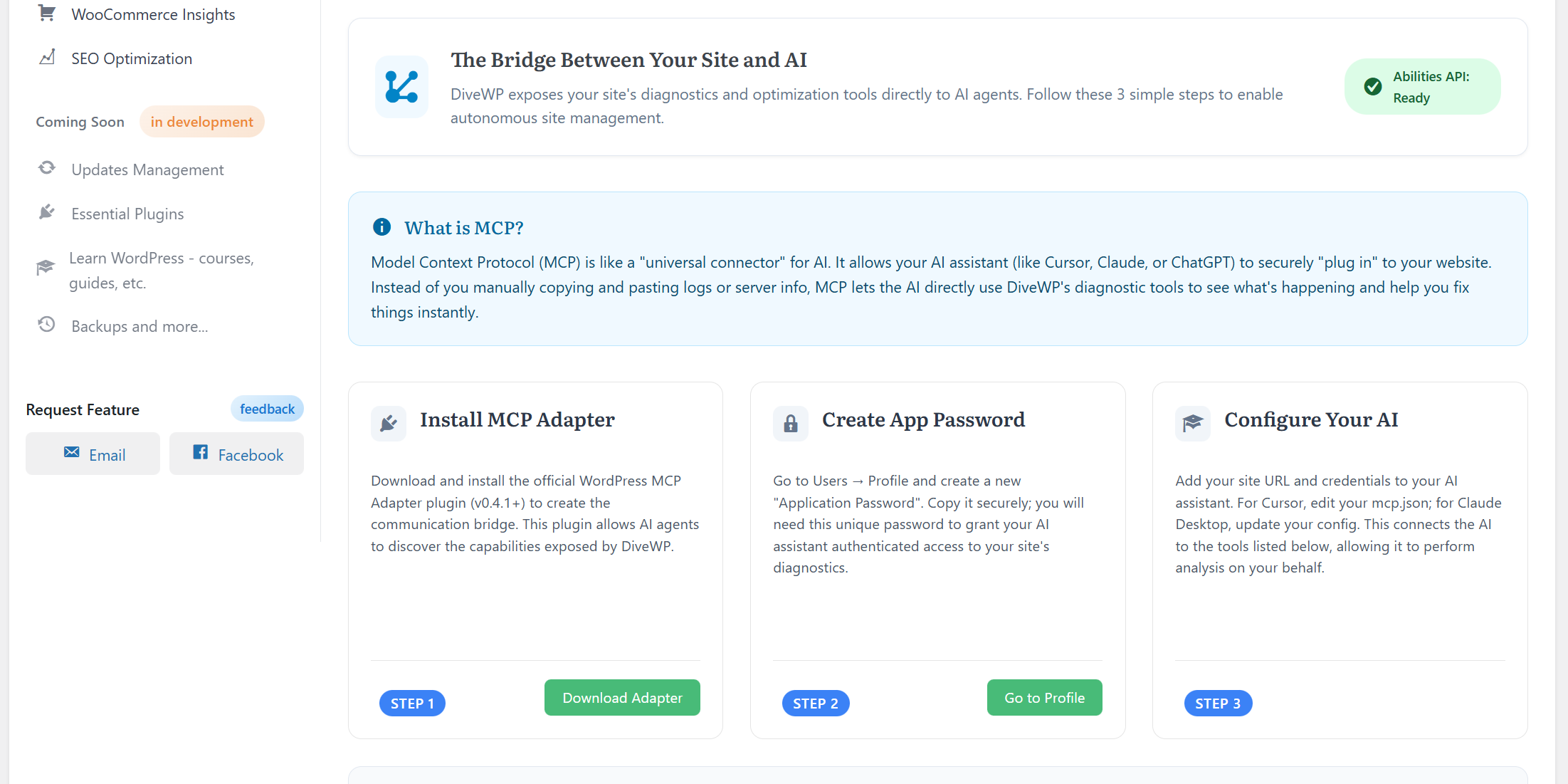Click the Backups history clock icon
This screenshot has height=784, width=1568.
[47, 325]
